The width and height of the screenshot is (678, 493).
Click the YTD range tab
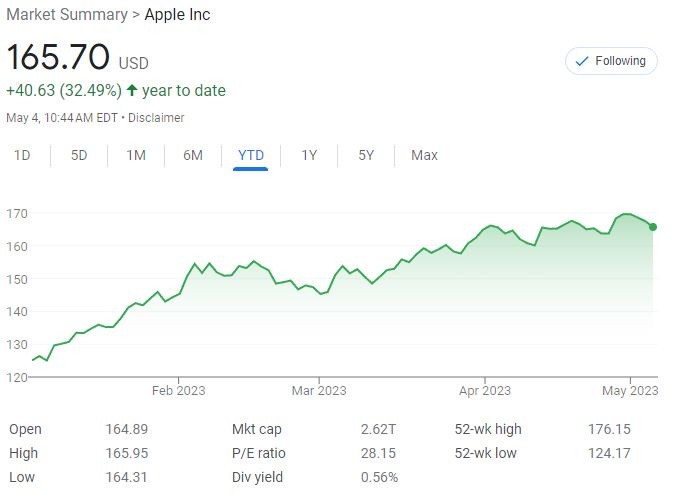pyautogui.click(x=251, y=155)
